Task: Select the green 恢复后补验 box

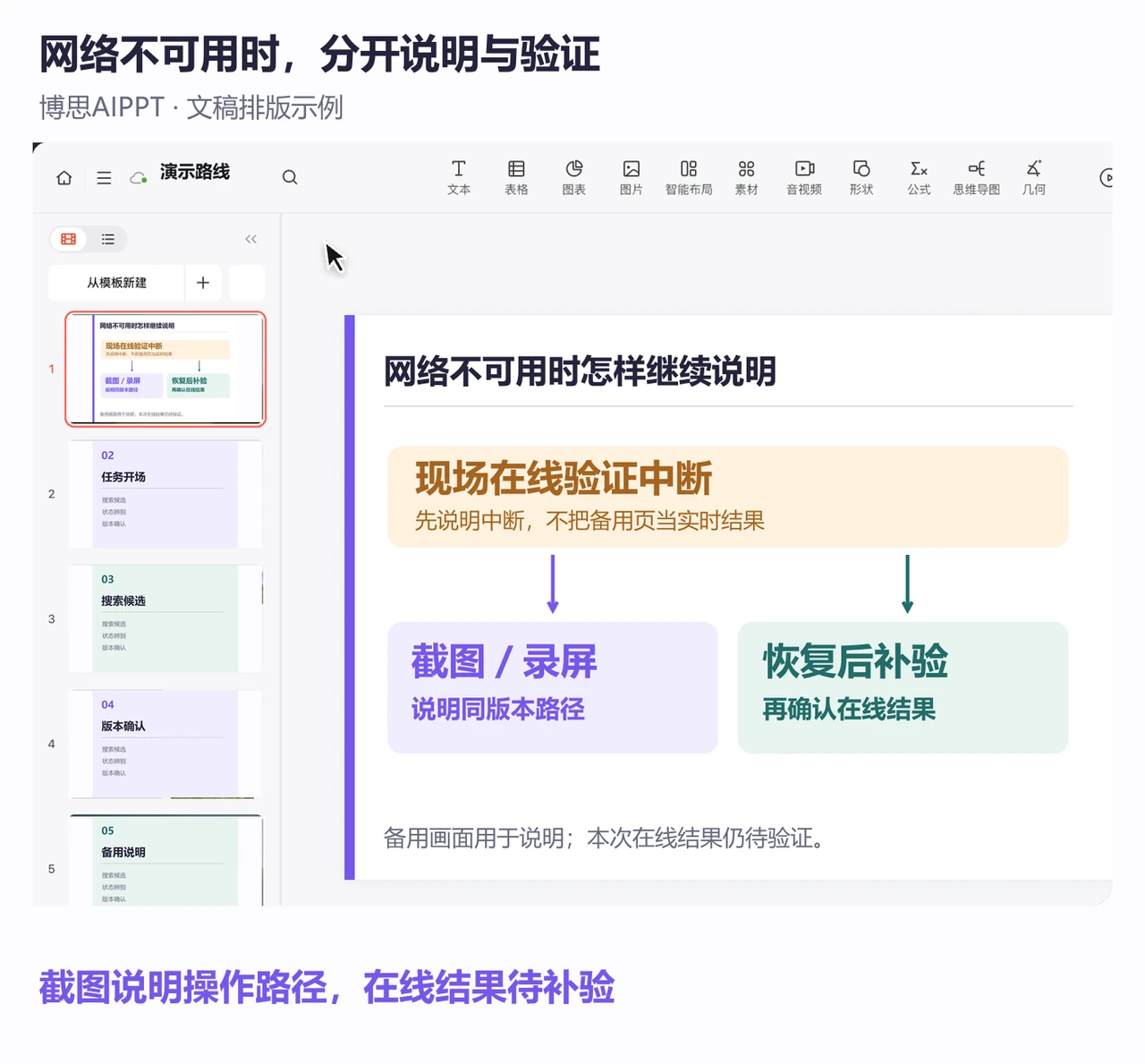Action: 903,687
